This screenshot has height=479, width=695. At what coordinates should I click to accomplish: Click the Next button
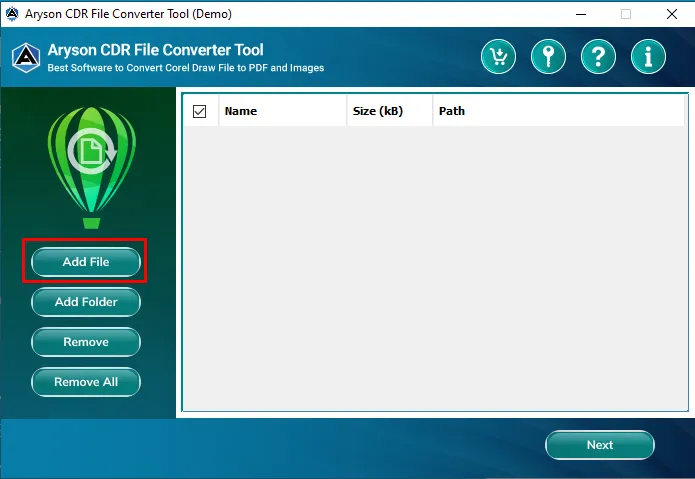(600, 445)
